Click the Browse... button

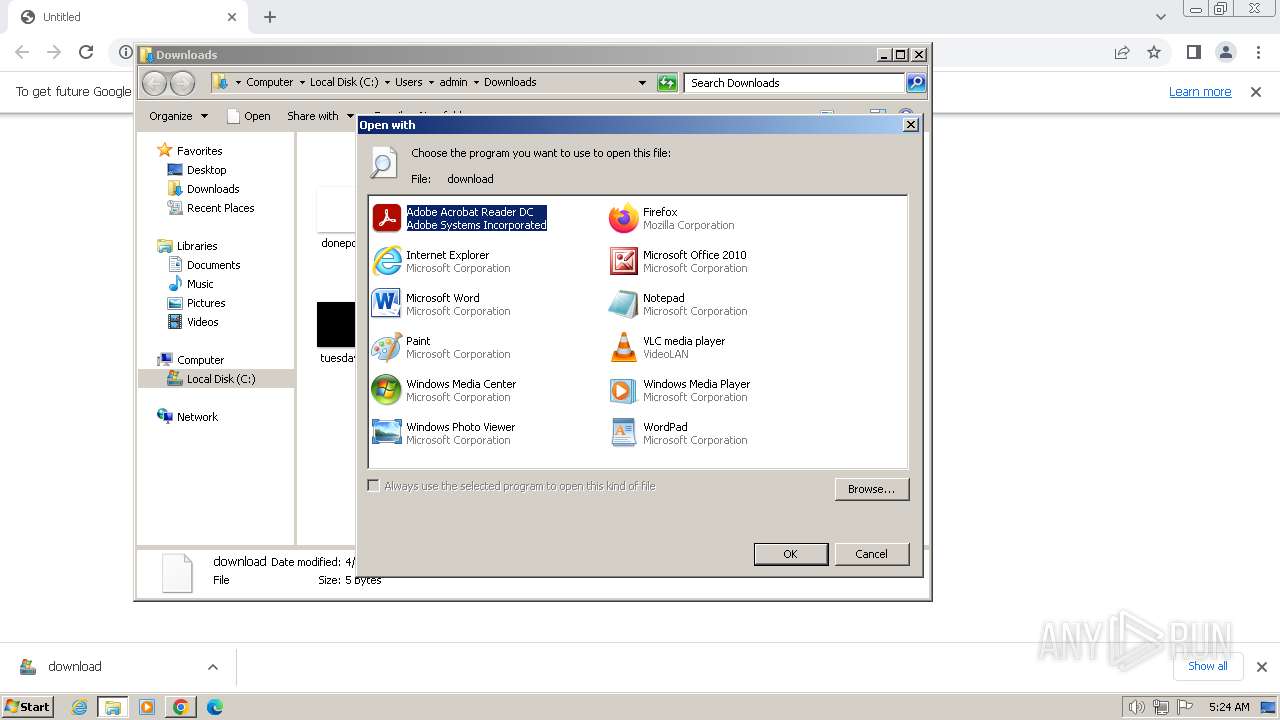(871, 489)
